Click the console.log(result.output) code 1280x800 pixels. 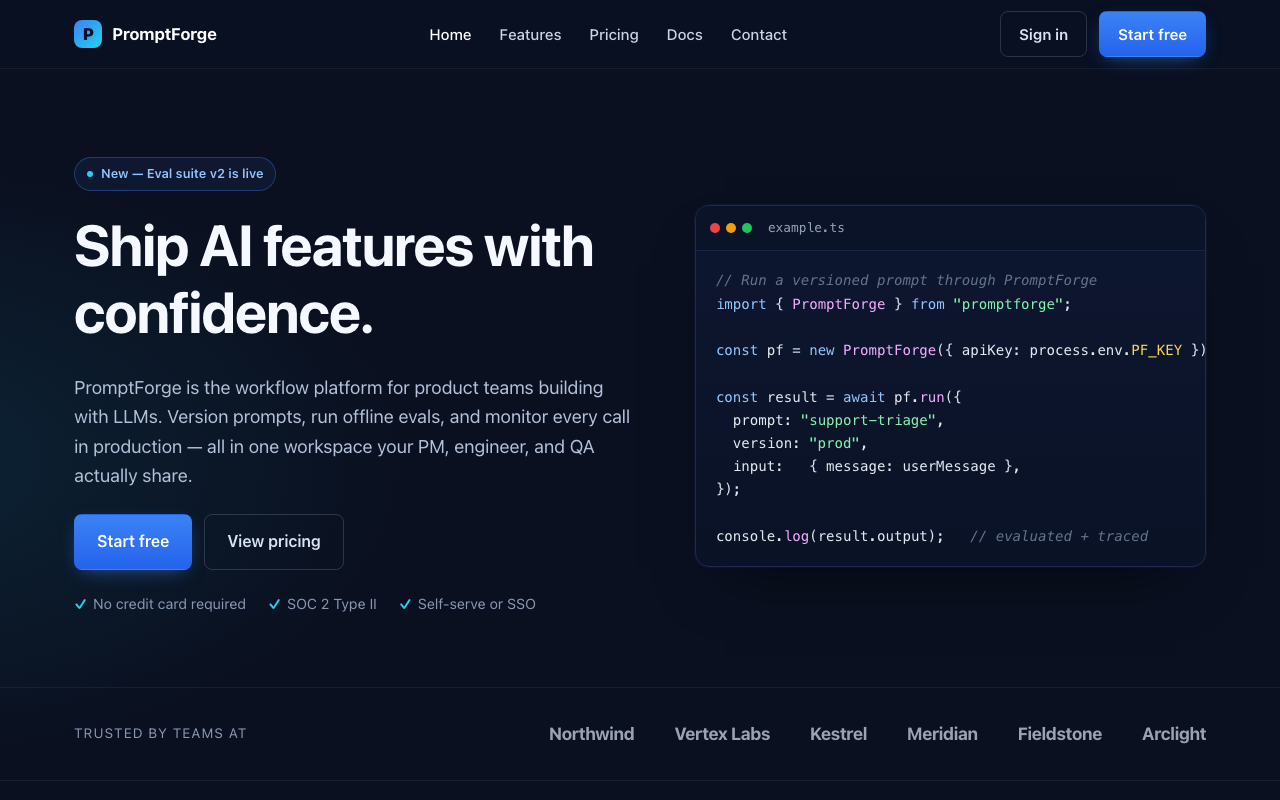point(830,536)
